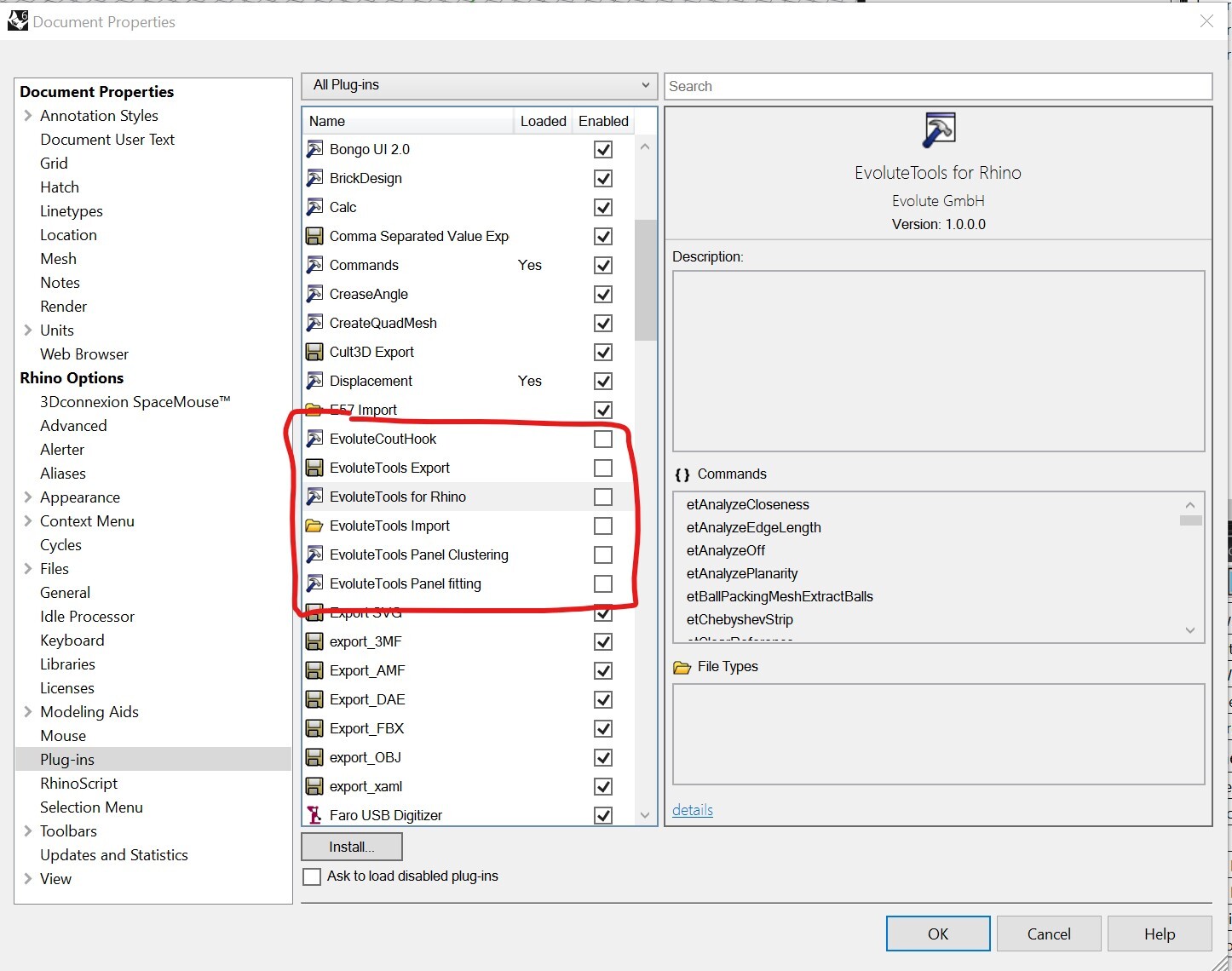Expand the Context Menu tree node
Screen dimensions: 1232x971
click(27, 520)
